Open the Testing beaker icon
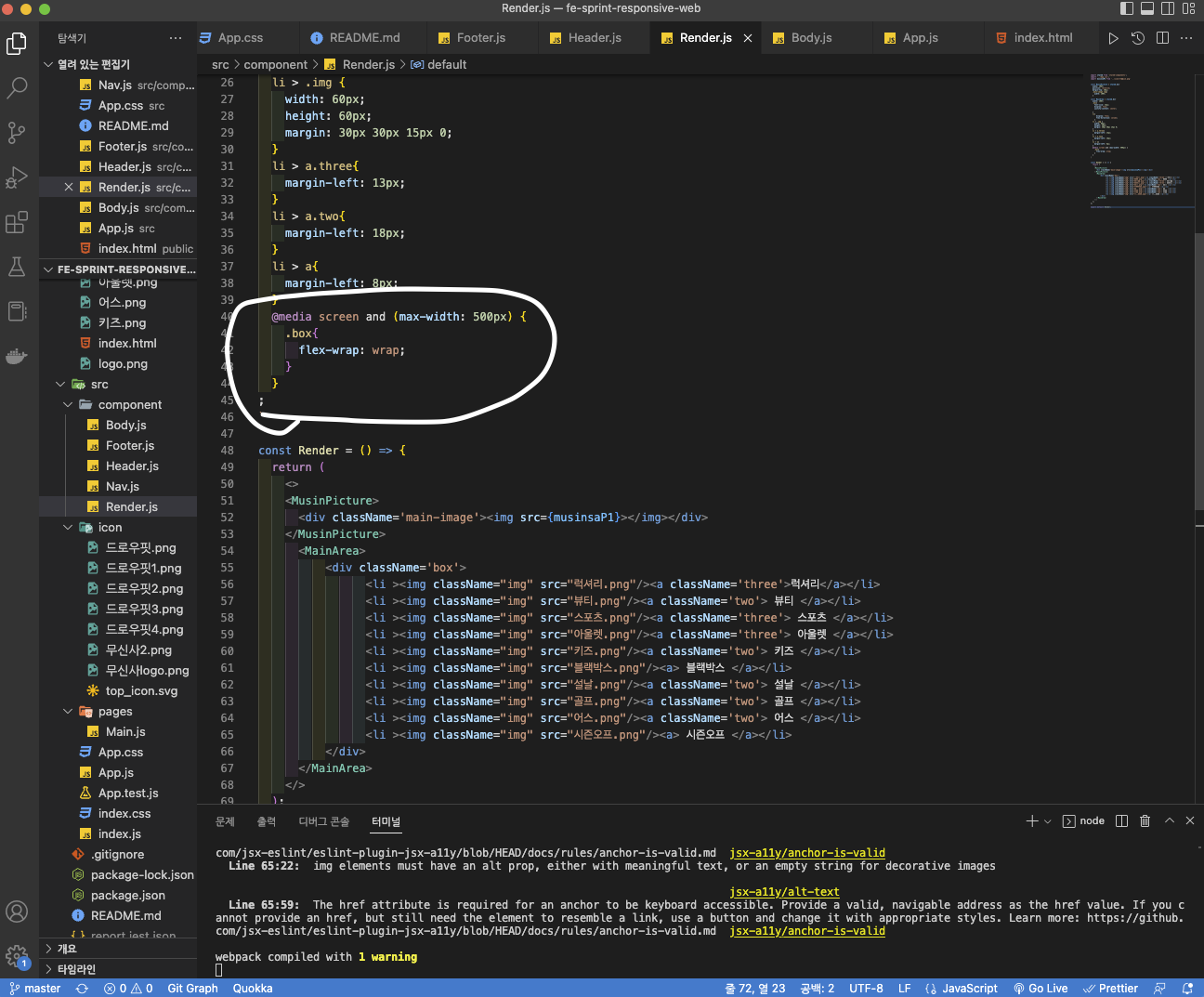 coord(17,267)
